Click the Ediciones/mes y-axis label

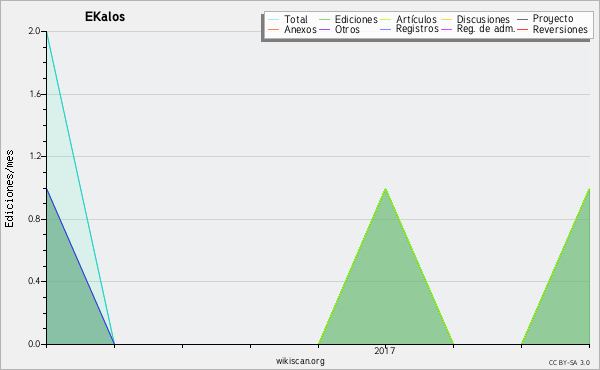point(9,189)
